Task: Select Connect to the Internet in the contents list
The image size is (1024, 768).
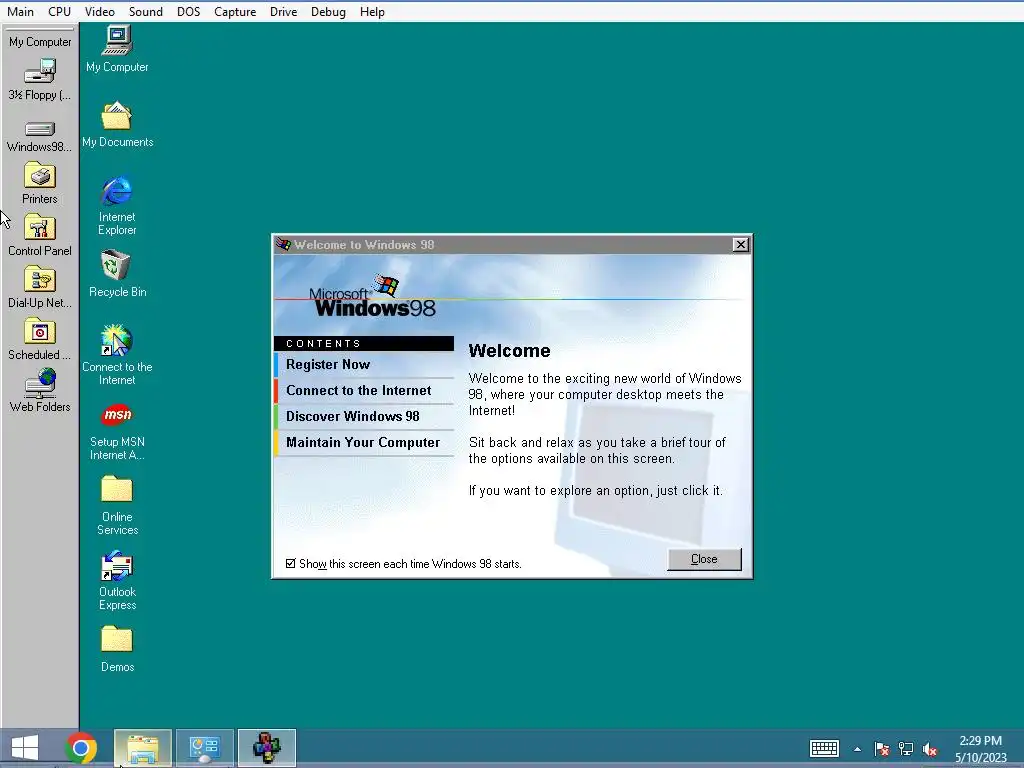Action: pos(364,391)
